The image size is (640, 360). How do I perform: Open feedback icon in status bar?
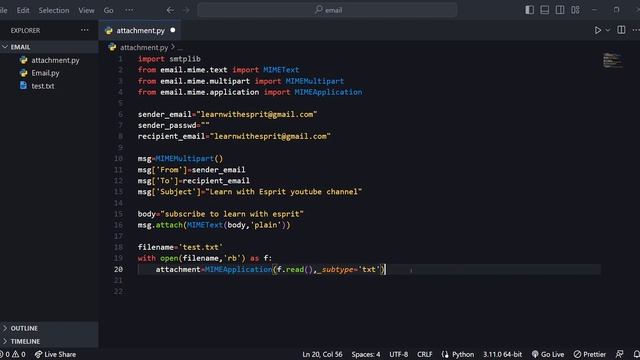coord(619,354)
